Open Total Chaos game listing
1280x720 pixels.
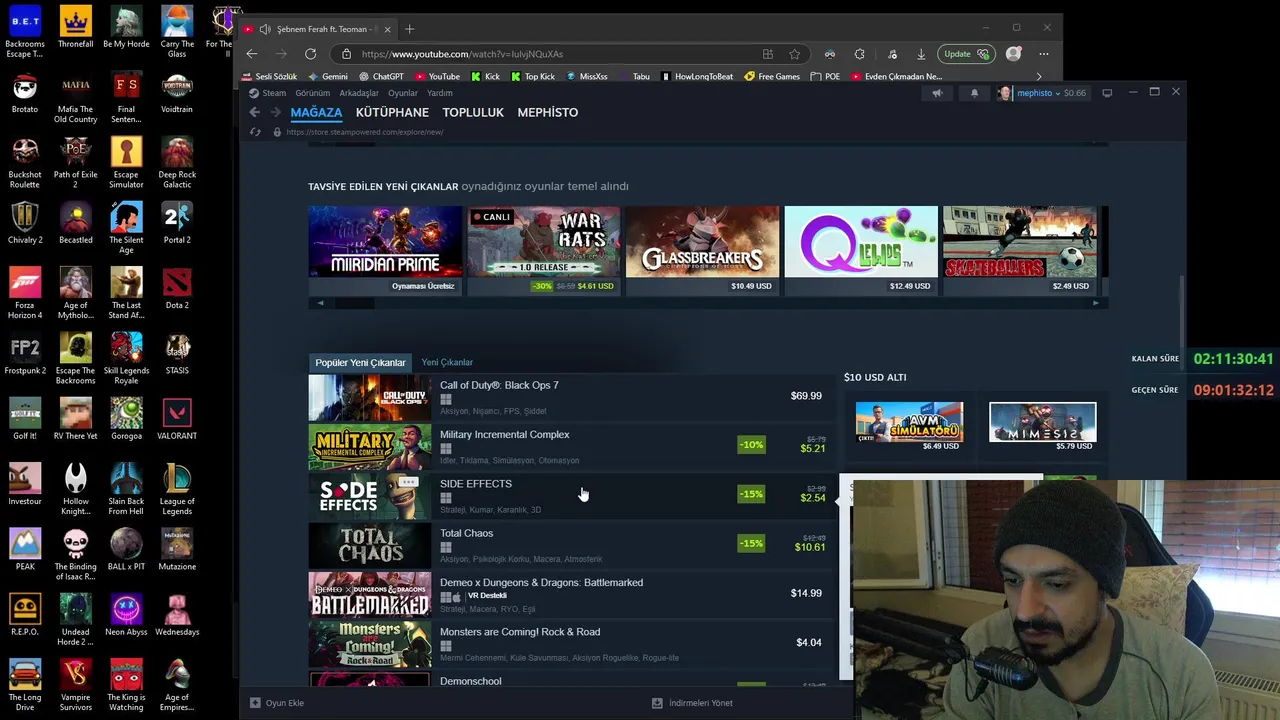click(x=571, y=545)
